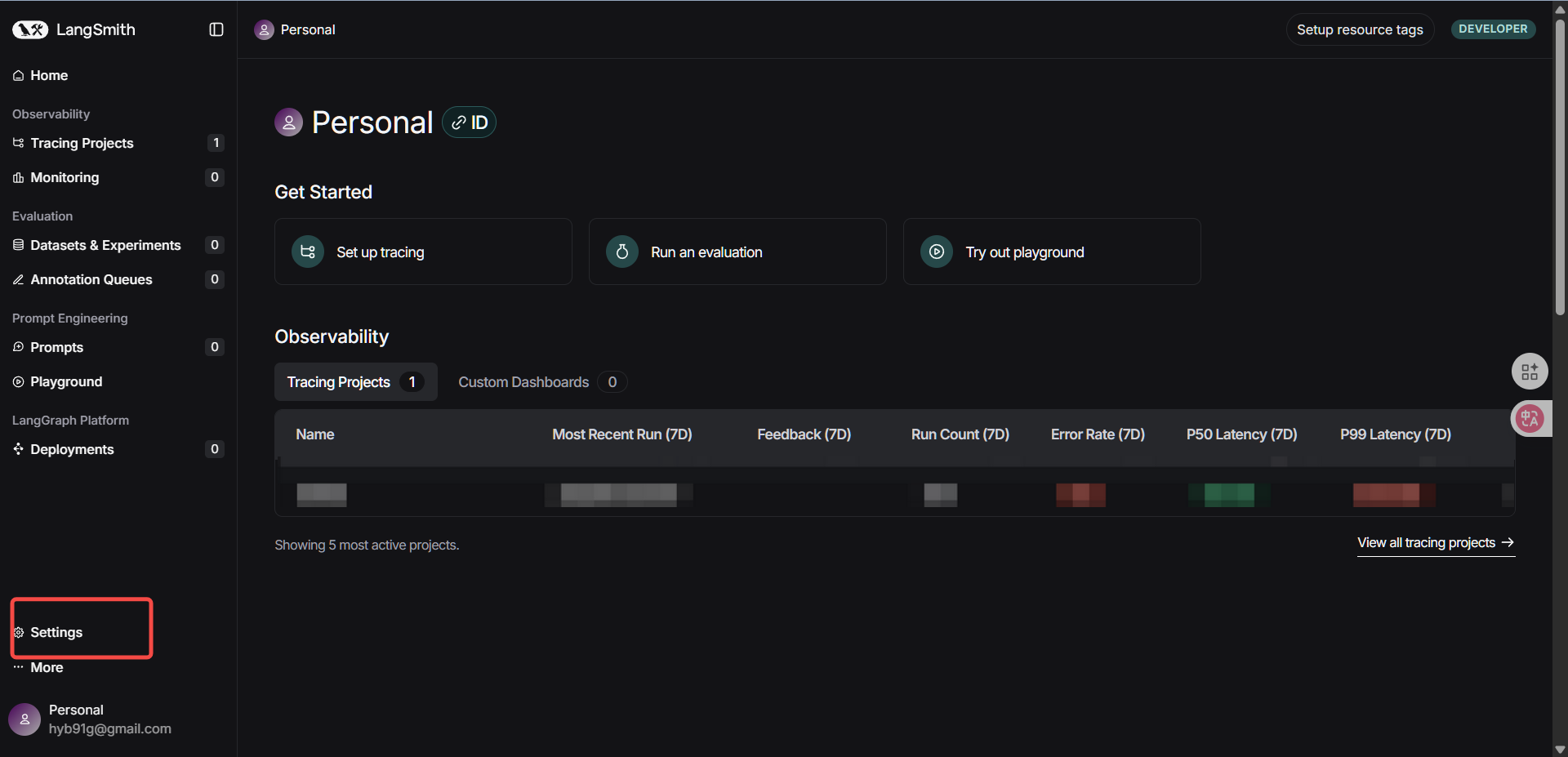Click the scrollbar down arrow
Image resolution: width=1568 pixels, height=757 pixels.
pyautogui.click(x=1560, y=749)
